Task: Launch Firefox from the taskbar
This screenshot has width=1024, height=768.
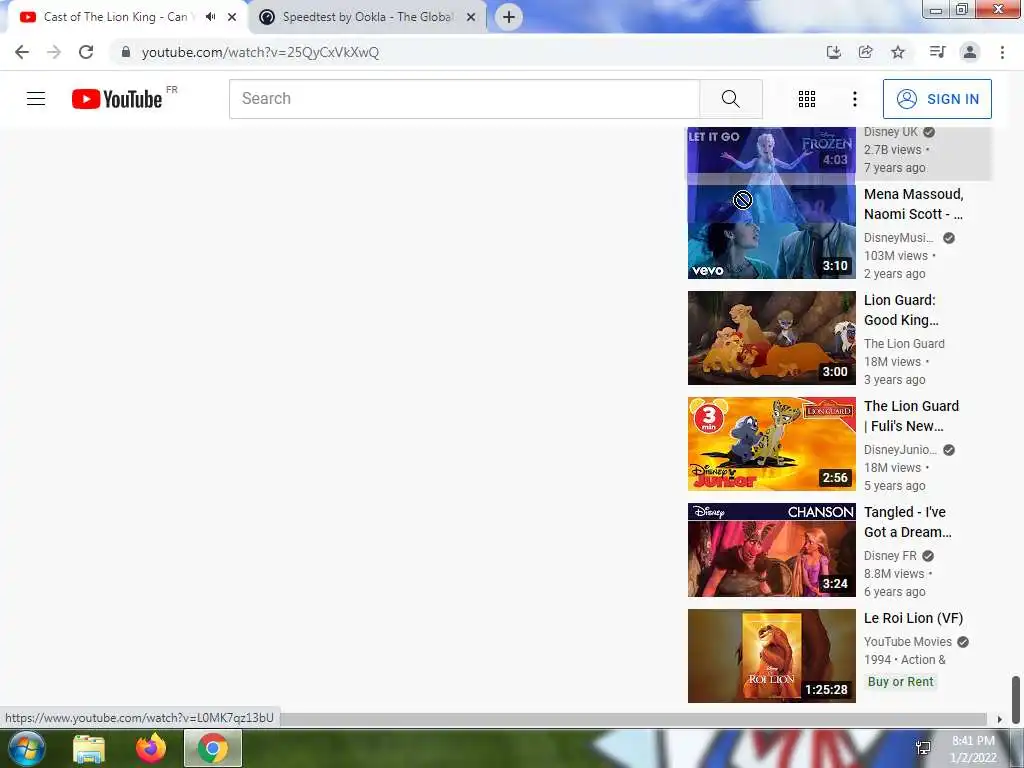Action: 151,748
